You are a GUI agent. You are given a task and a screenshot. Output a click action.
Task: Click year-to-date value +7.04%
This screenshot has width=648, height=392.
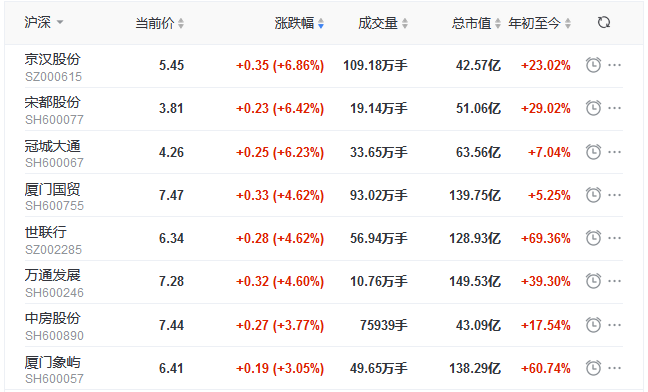coord(549,152)
